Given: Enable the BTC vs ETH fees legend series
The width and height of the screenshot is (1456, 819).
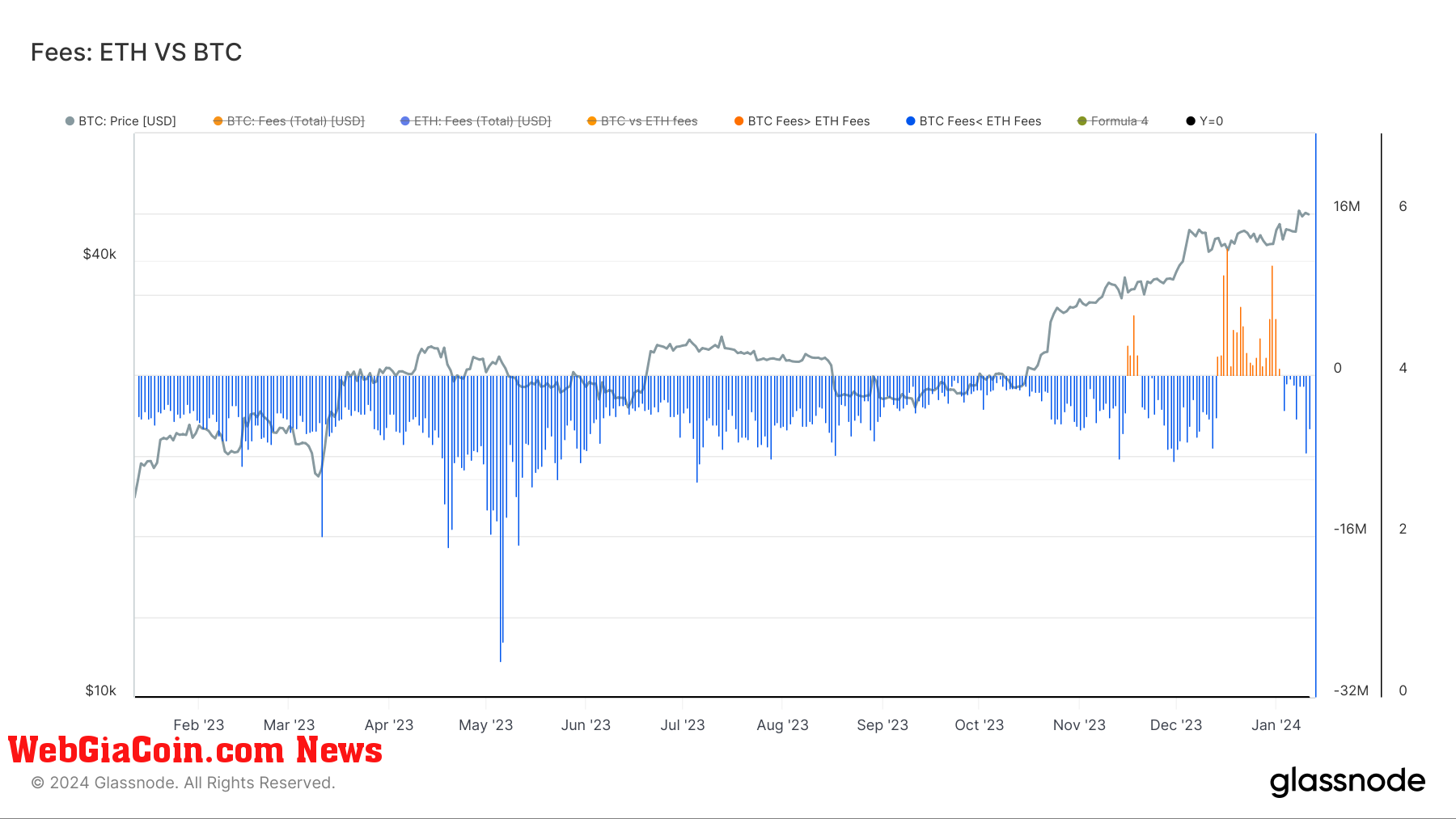Looking at the screenshot, I should (x=642, y=121).
